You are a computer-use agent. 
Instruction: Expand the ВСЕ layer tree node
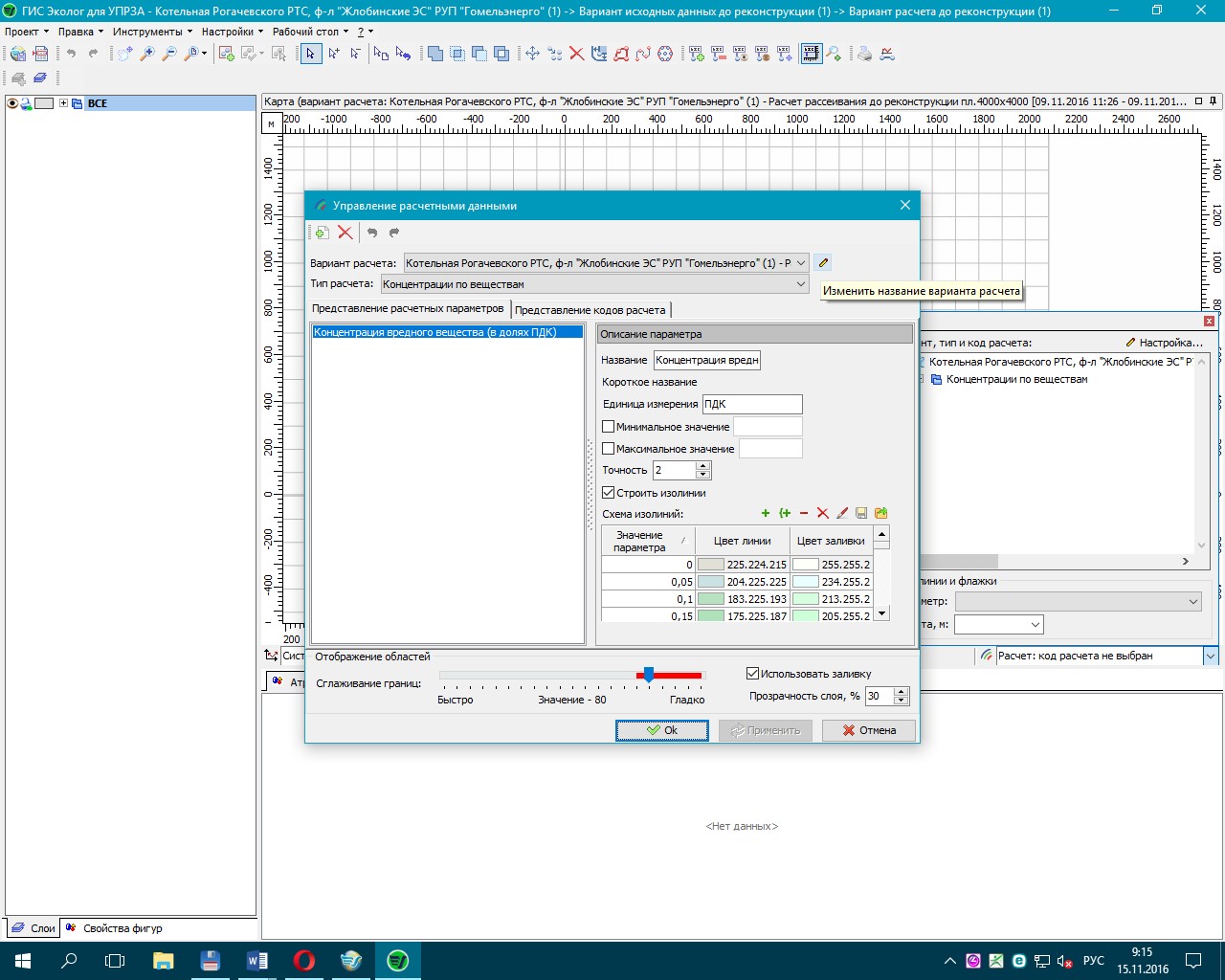(x=63, y=103)
